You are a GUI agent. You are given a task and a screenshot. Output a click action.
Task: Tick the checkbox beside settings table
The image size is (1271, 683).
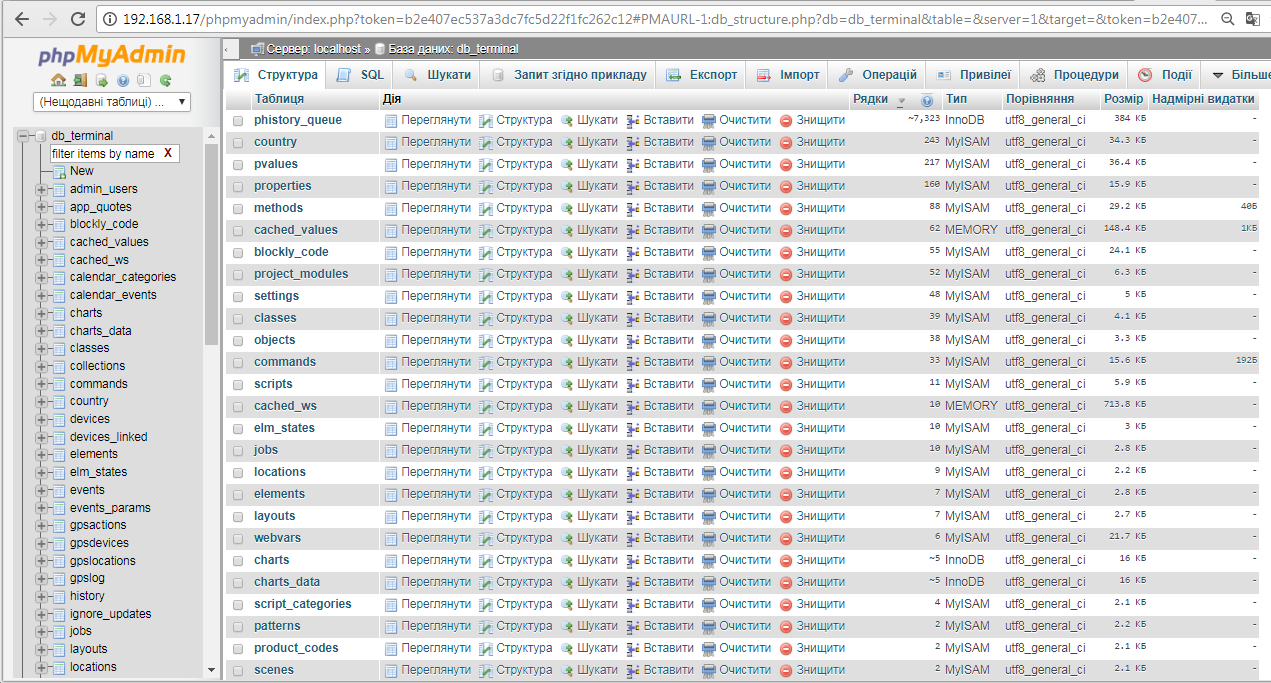point(237,295)
